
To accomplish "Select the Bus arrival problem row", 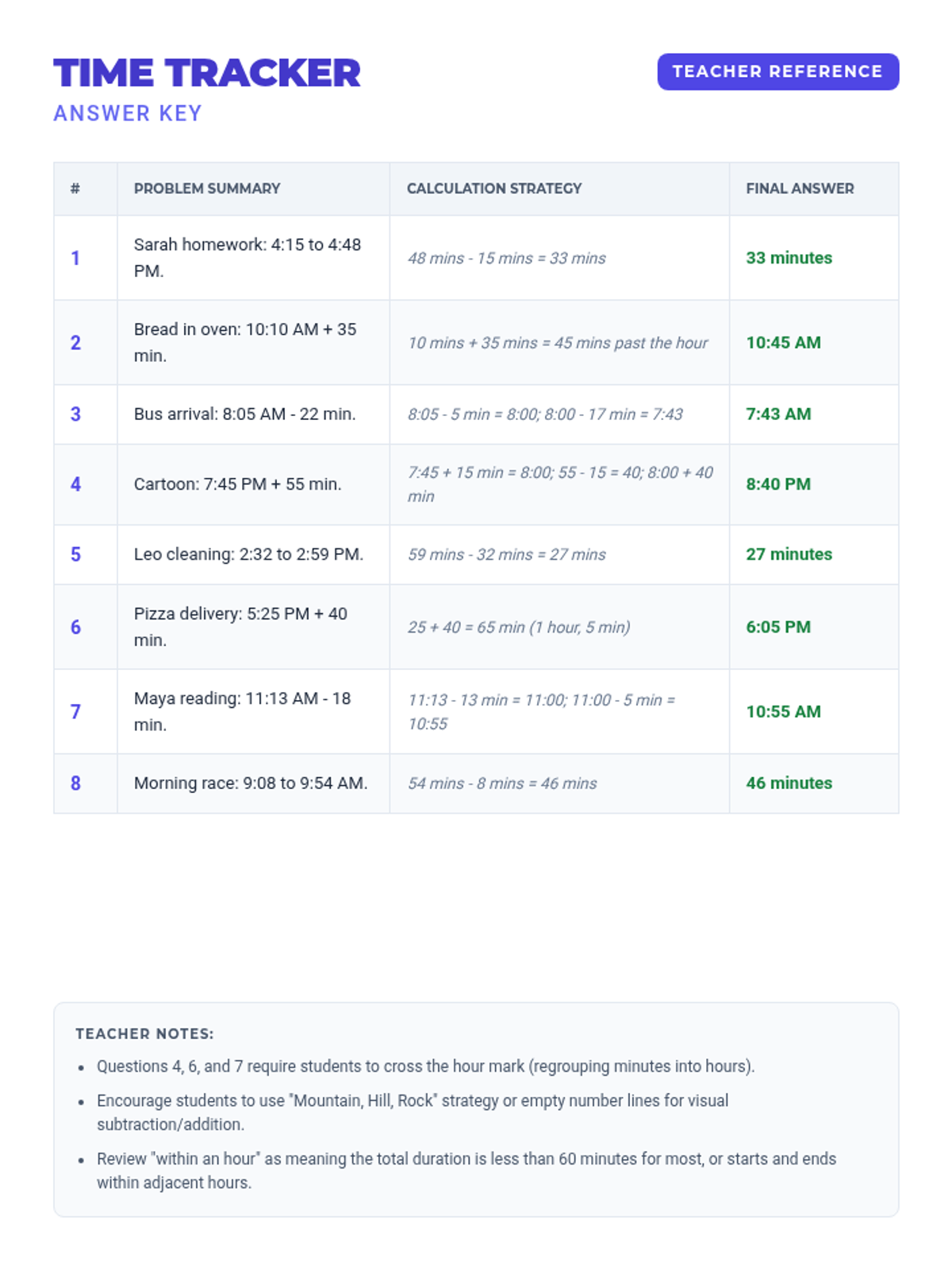I will (x=244, y=414).
